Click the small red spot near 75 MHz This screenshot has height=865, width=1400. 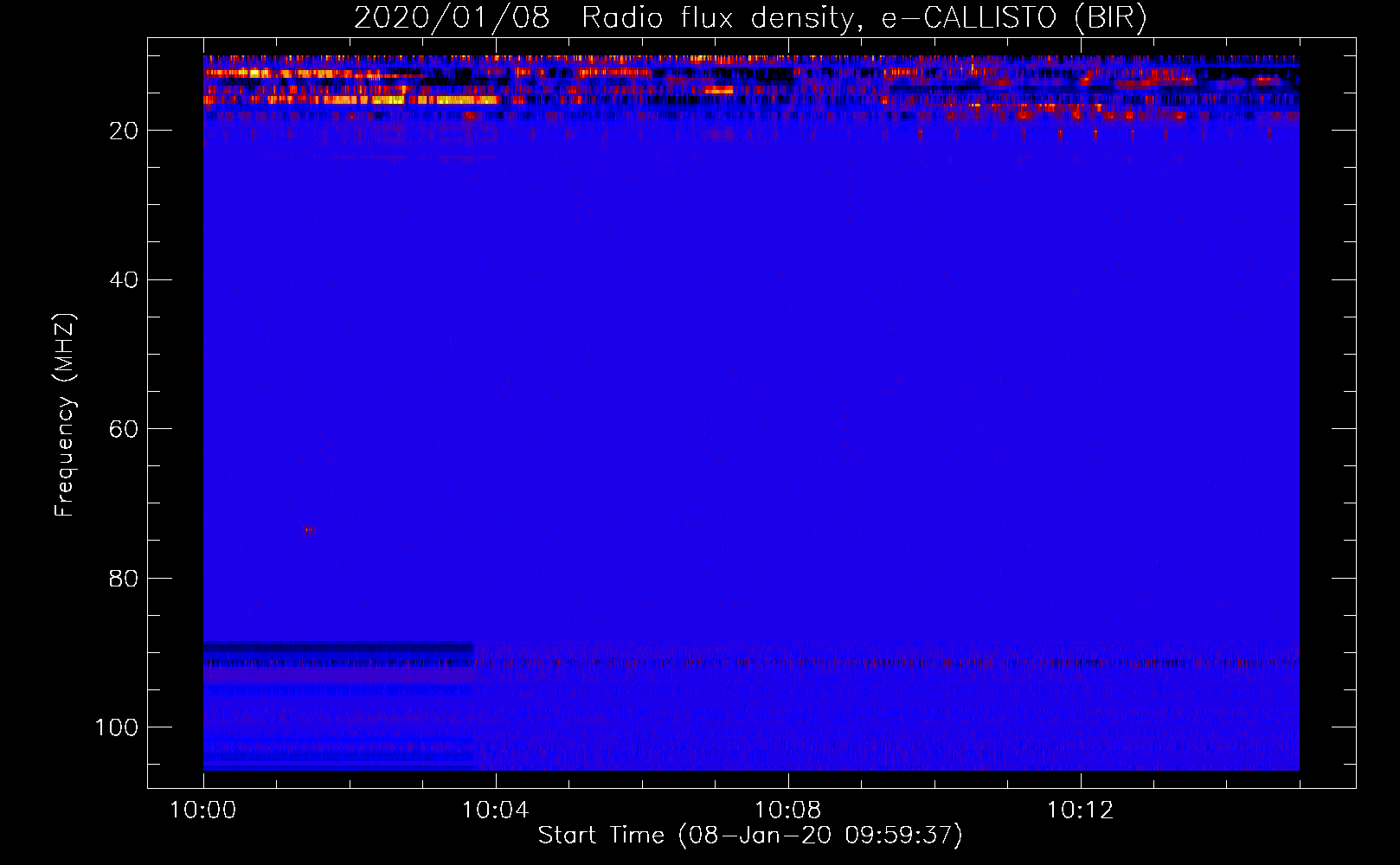309,530
